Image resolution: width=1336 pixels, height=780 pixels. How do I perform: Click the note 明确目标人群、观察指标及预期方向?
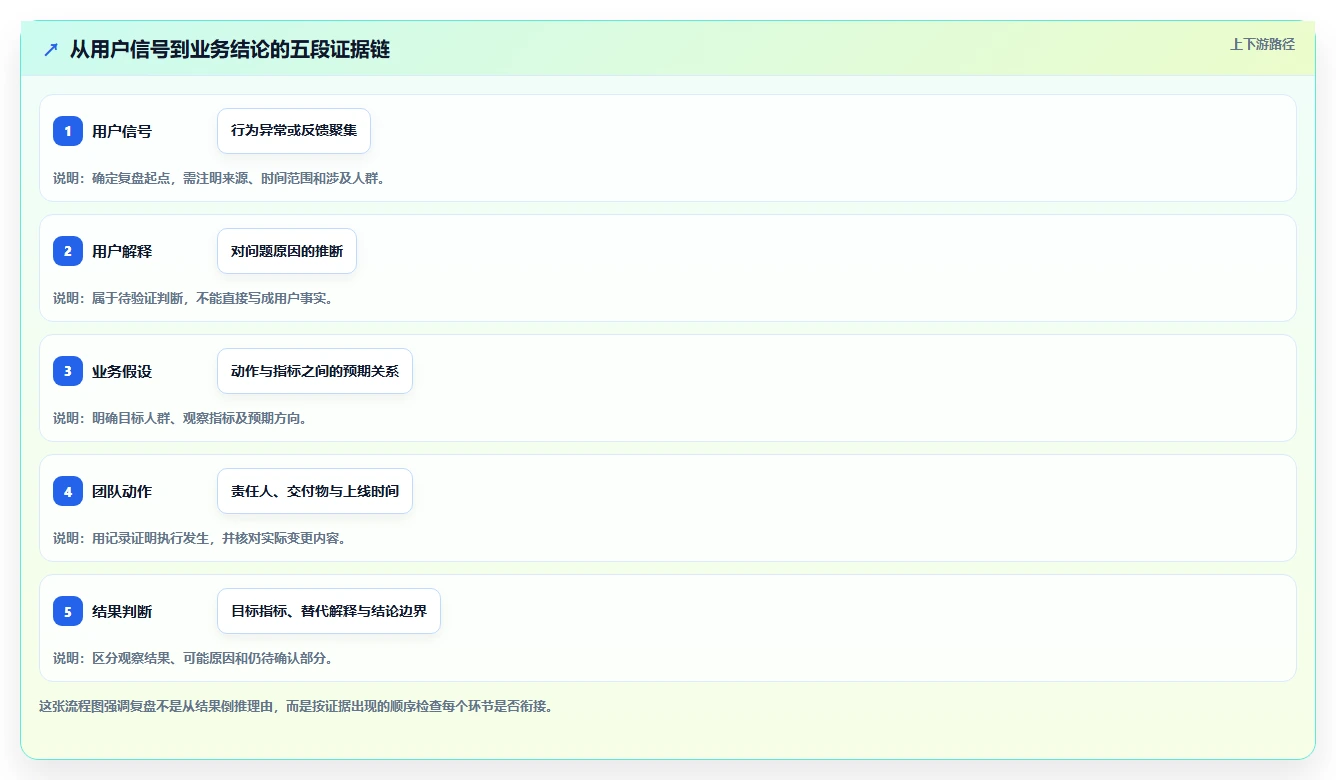click(179, 418)
